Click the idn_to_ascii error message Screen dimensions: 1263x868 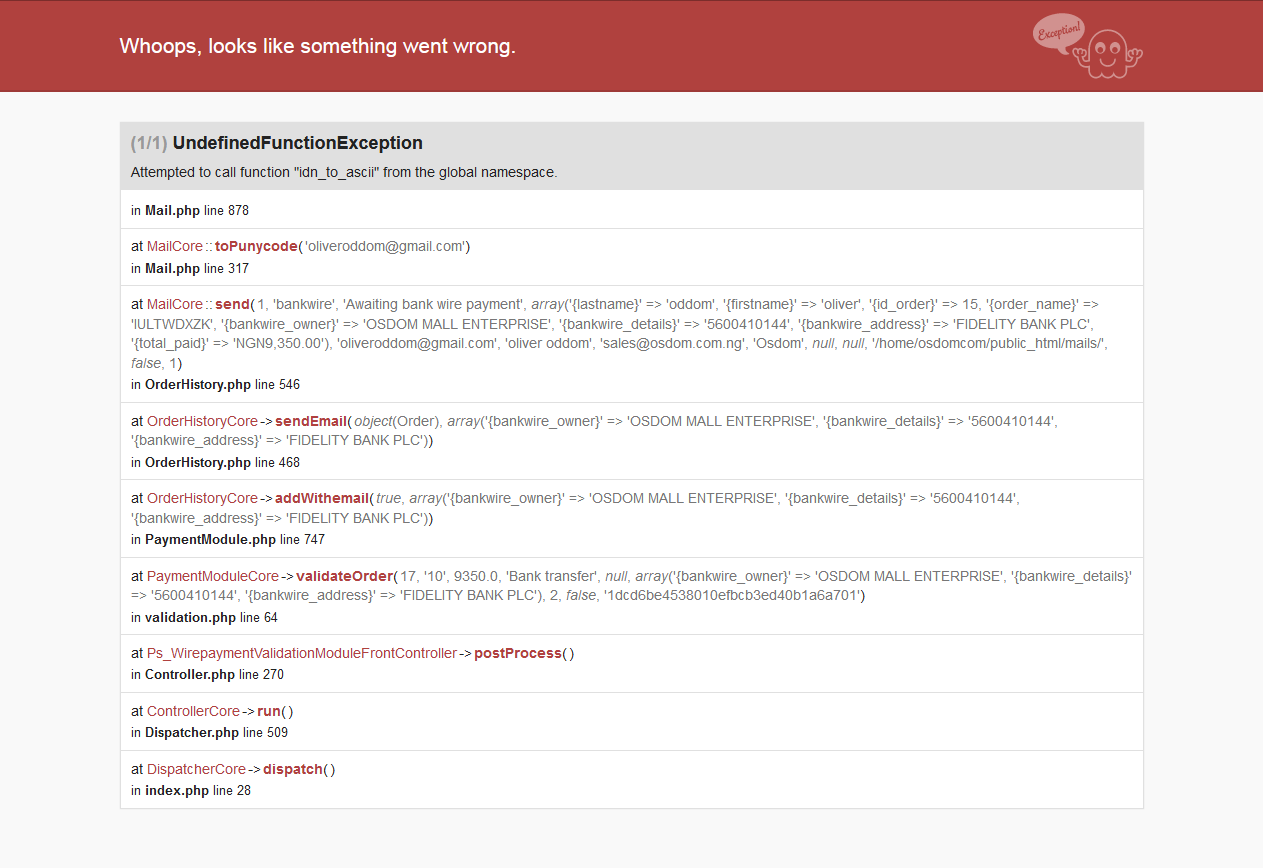343,172
